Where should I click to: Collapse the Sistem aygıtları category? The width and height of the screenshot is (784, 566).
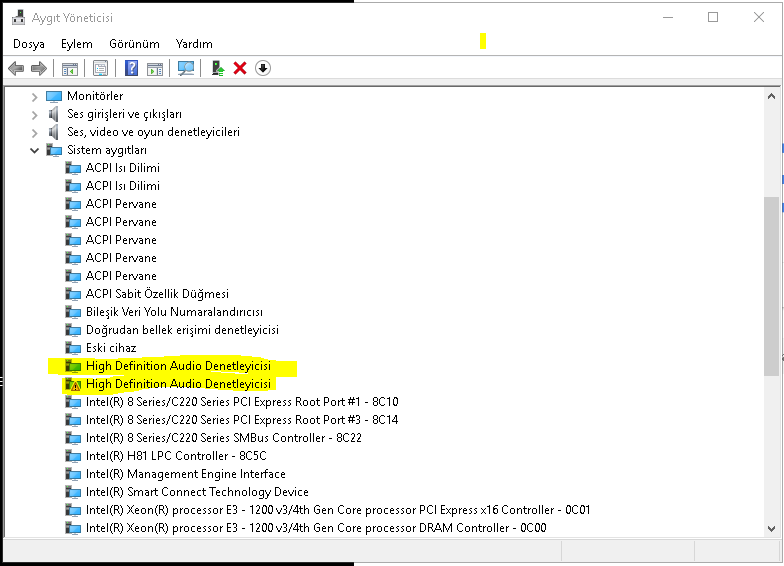click(x=34, y=150)
